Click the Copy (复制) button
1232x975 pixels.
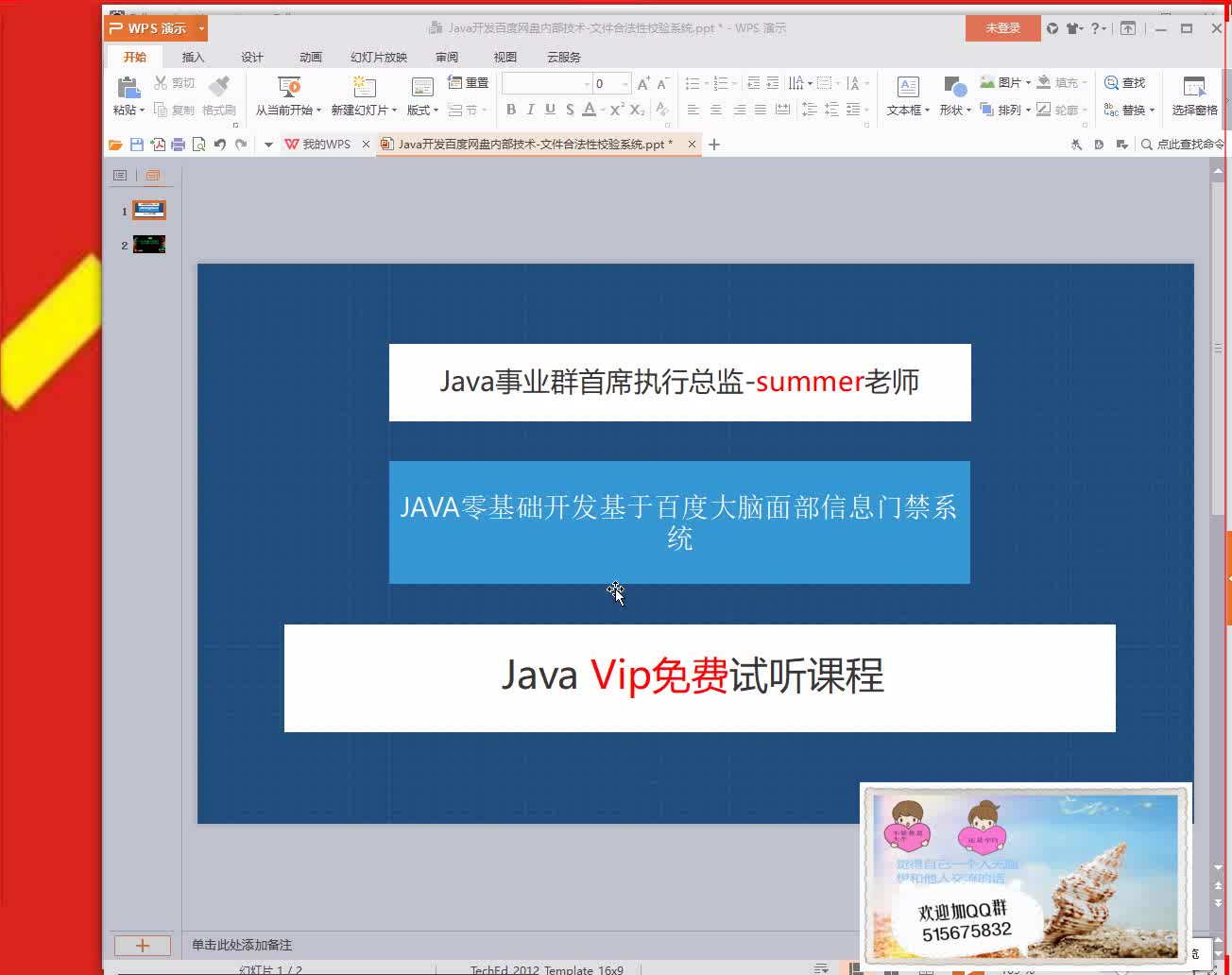pyautogui.click(x=174, y=111)
